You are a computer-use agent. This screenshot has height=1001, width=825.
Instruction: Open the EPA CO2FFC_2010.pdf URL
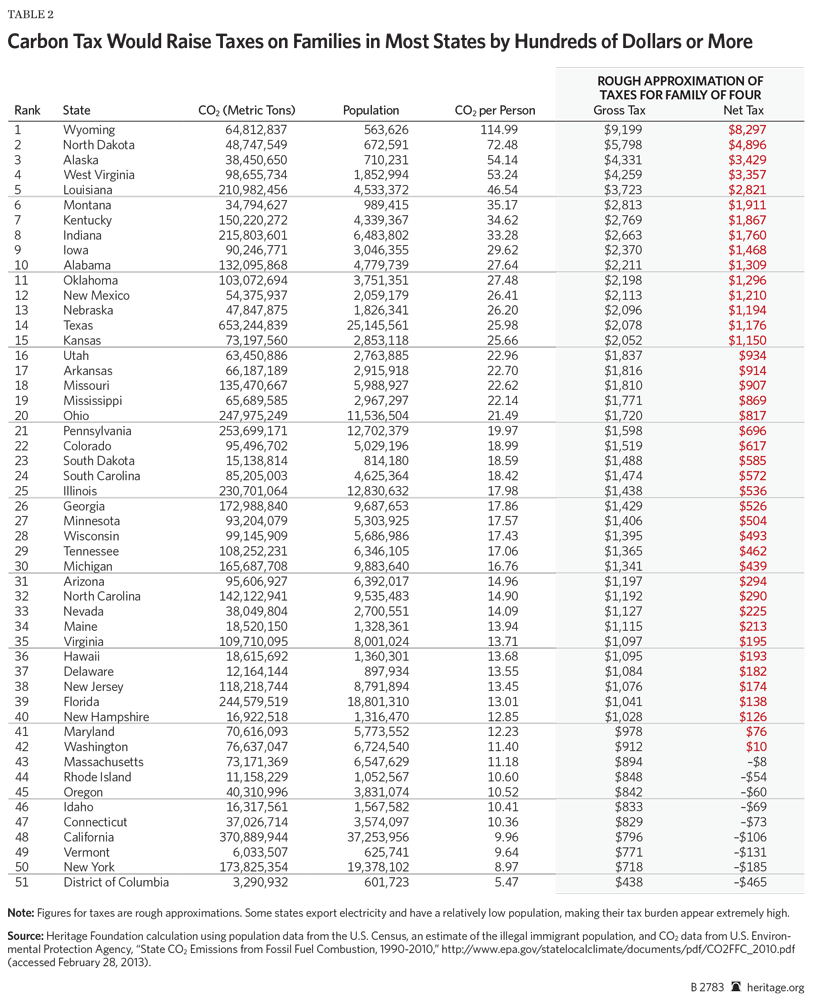[622, 947]
